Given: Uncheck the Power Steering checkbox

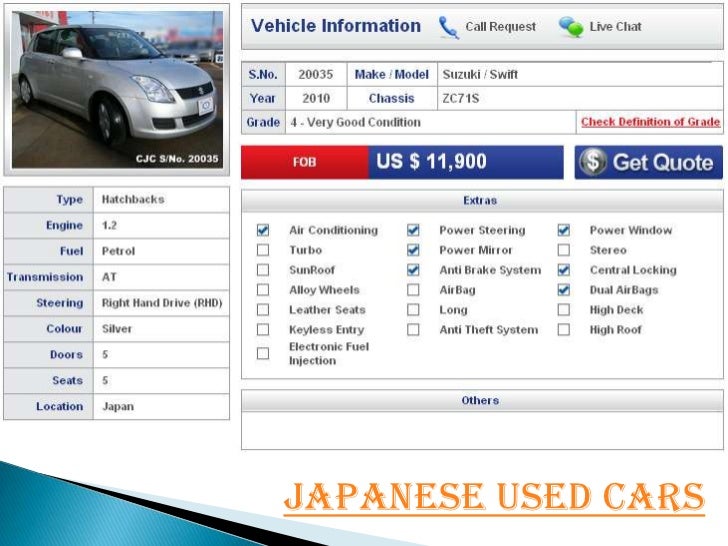Looking at the screenshot, I should click(413, 230).
